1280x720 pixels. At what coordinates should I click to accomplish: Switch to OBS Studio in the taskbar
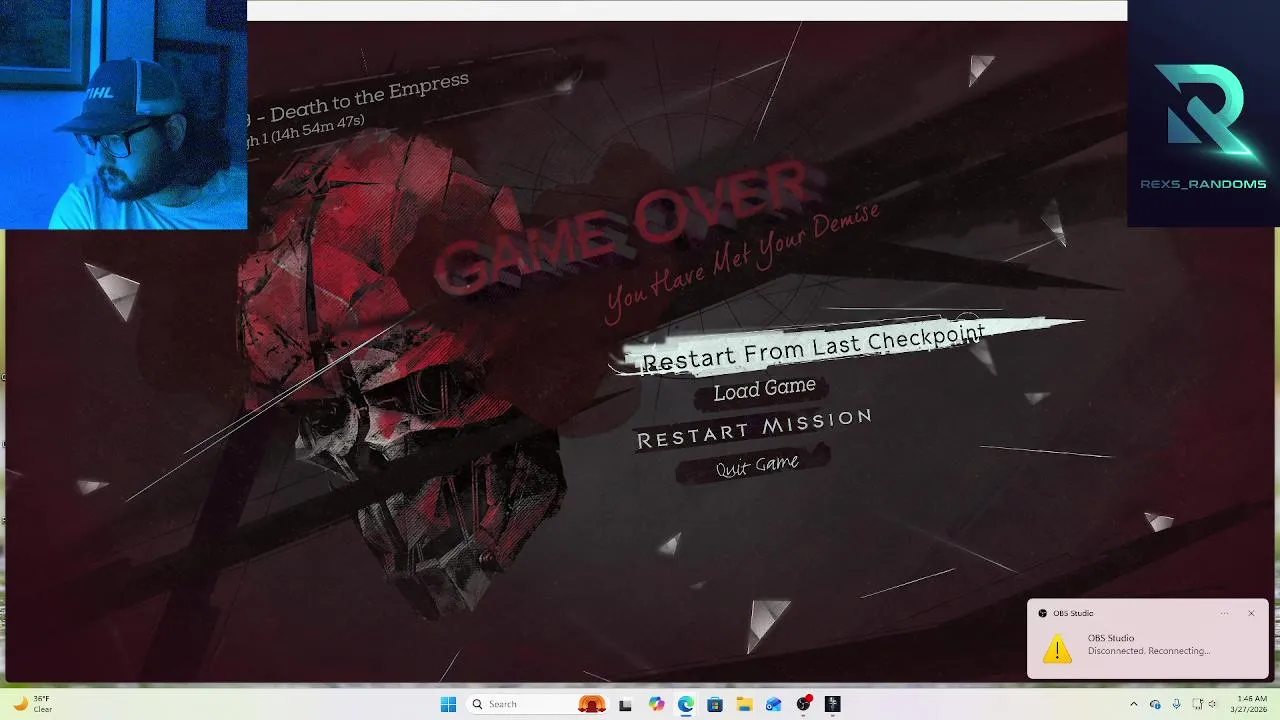tap(803, 704)
